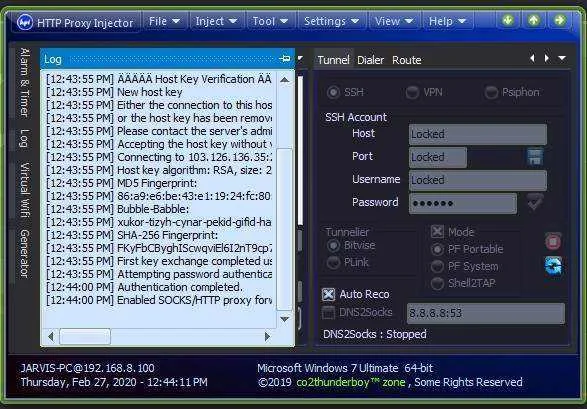Click the green right-arrow button in title bar
The width and height of the screenshot is (587, 409).
tap(560, 20)
